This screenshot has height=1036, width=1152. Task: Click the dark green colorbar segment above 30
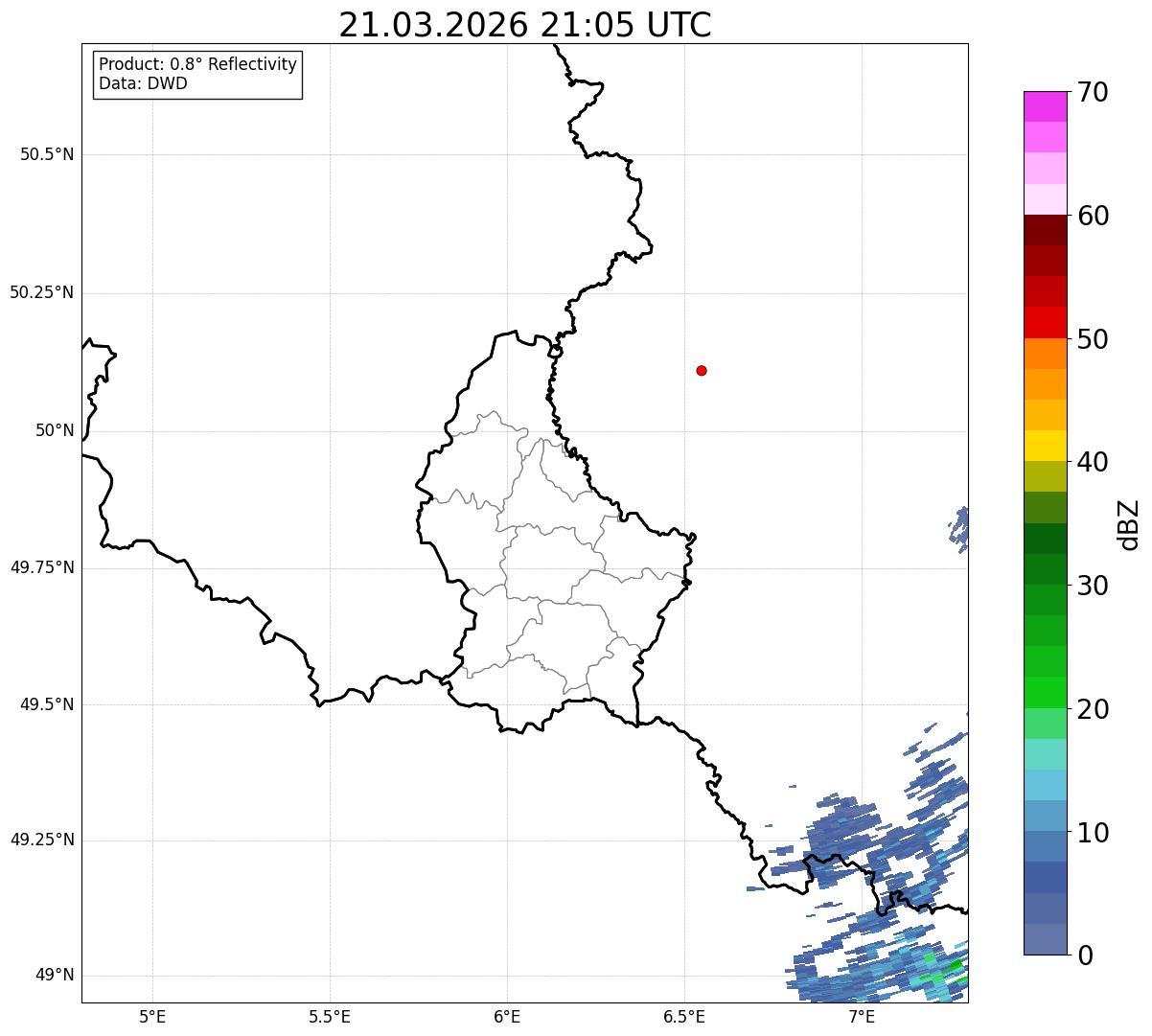[1045, 569]
